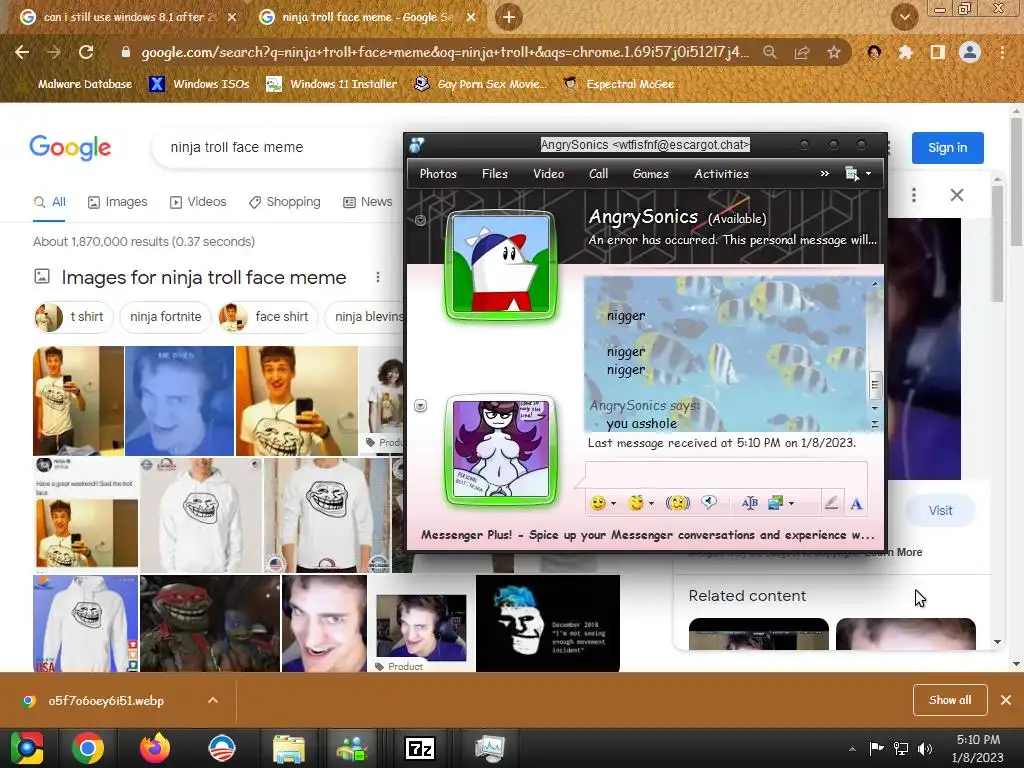Click the Messenger message input box

coord(726,475)
